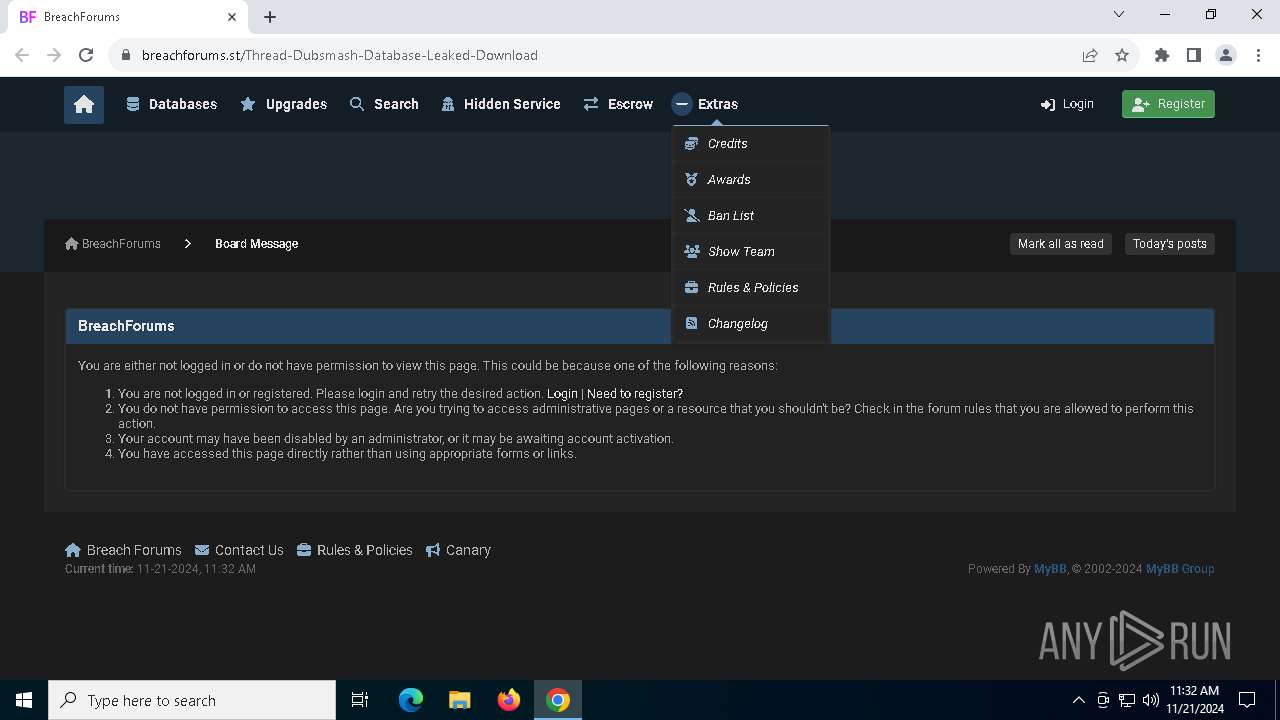Open Changelog from the Extras menu

[x=751, y=324]
